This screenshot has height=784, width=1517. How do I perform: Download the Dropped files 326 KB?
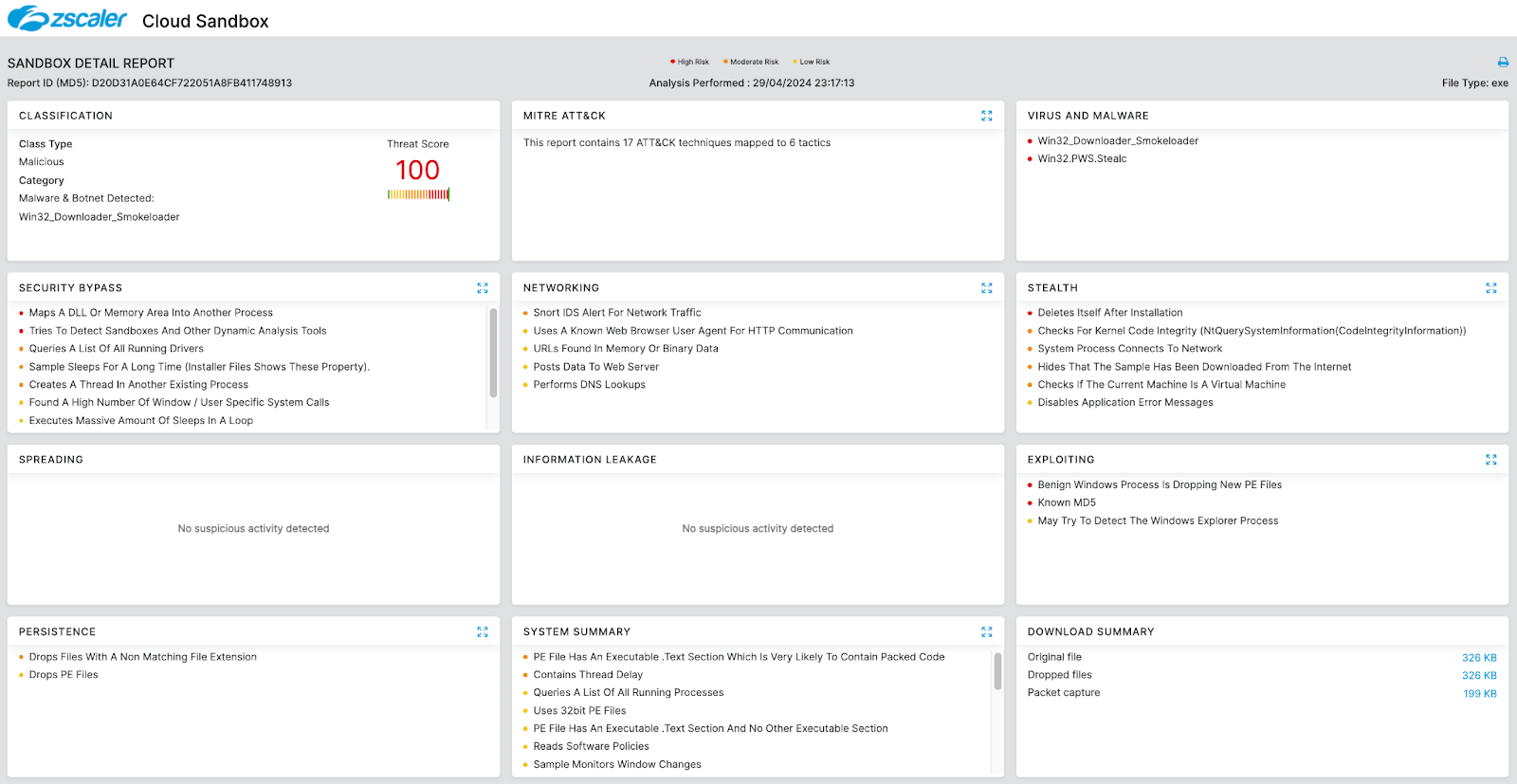(1478, 676)
